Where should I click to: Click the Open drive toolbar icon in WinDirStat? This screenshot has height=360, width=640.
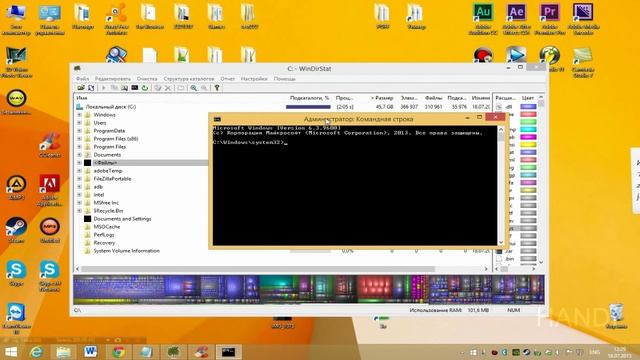81,88
